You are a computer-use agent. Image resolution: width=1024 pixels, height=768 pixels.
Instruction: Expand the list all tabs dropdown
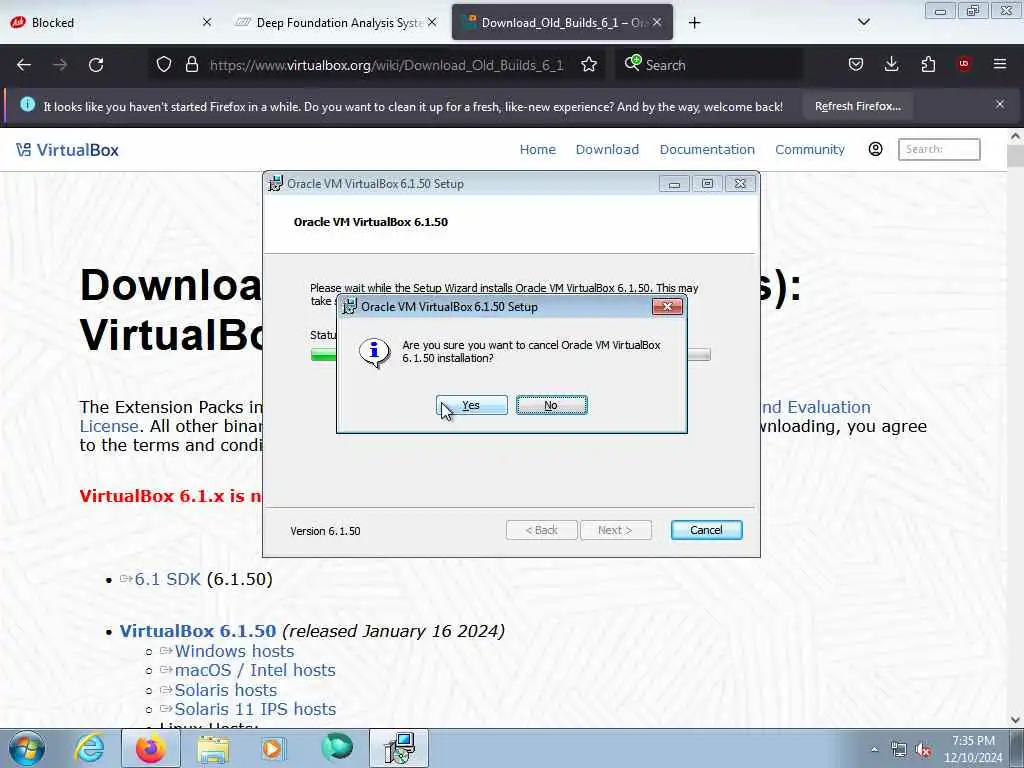point(863,23)
